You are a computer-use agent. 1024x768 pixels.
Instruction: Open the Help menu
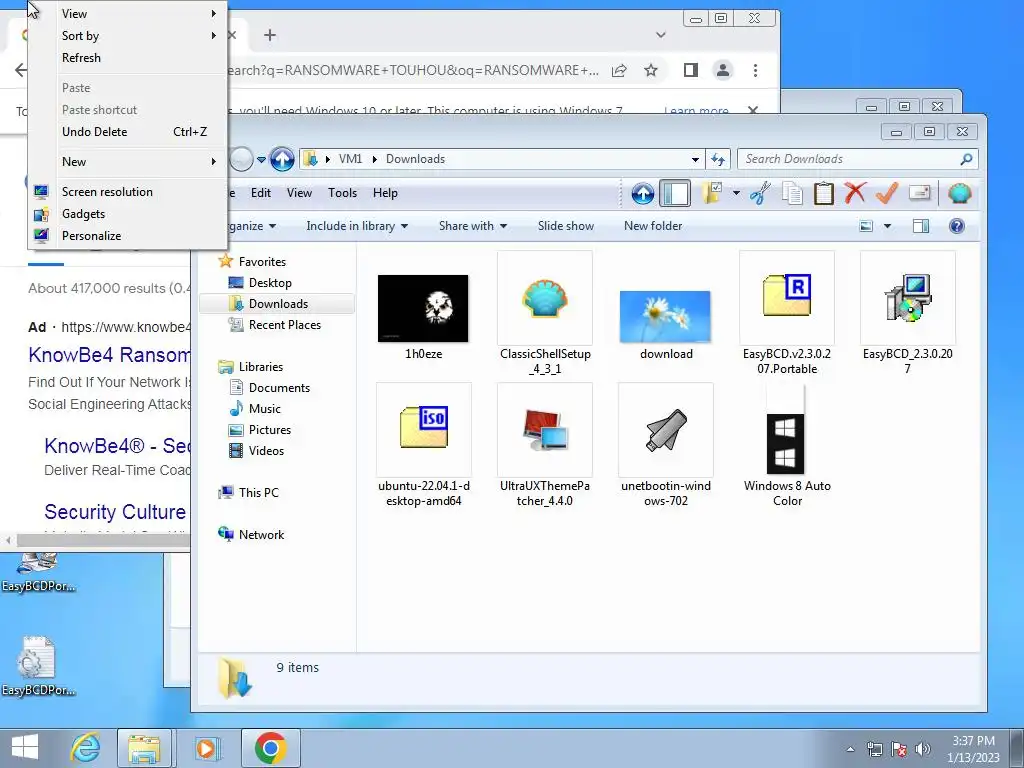(385, 193)
